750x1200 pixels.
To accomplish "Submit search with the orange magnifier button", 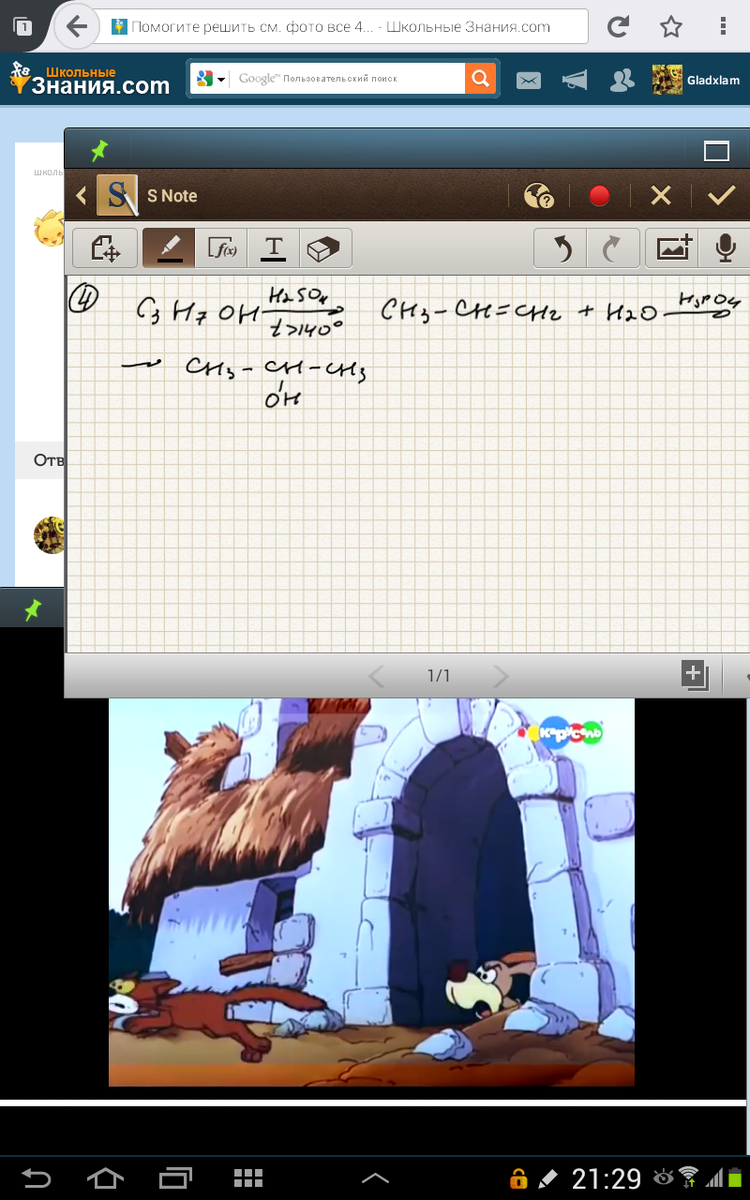I will click(x=480, y=79).
